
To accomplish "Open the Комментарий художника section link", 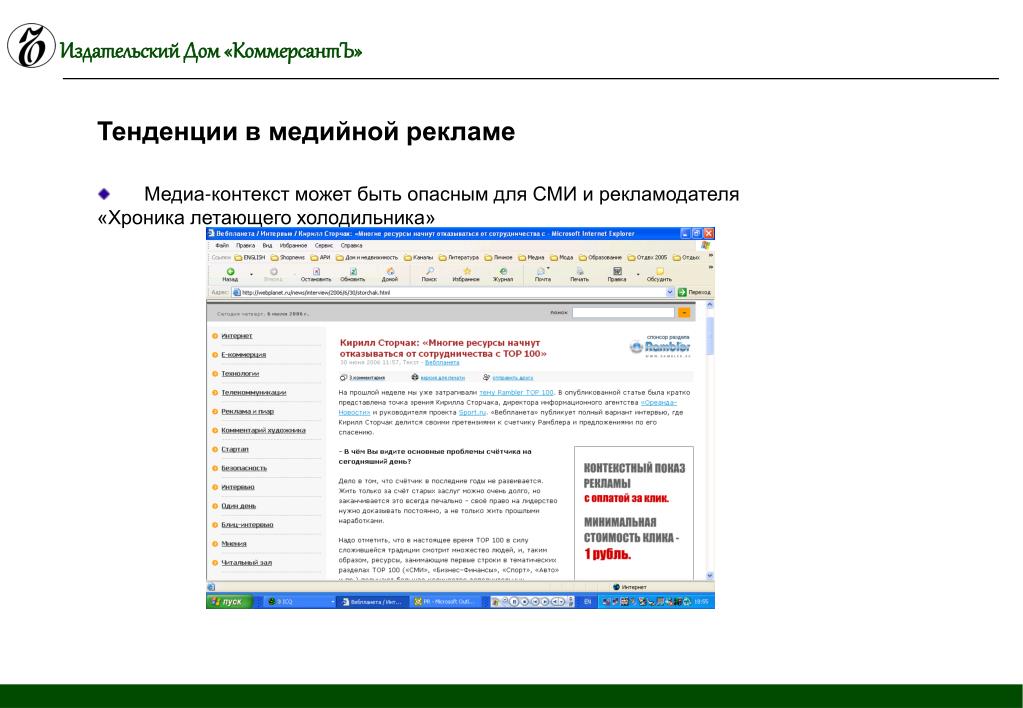I will (x=263, y=431).
